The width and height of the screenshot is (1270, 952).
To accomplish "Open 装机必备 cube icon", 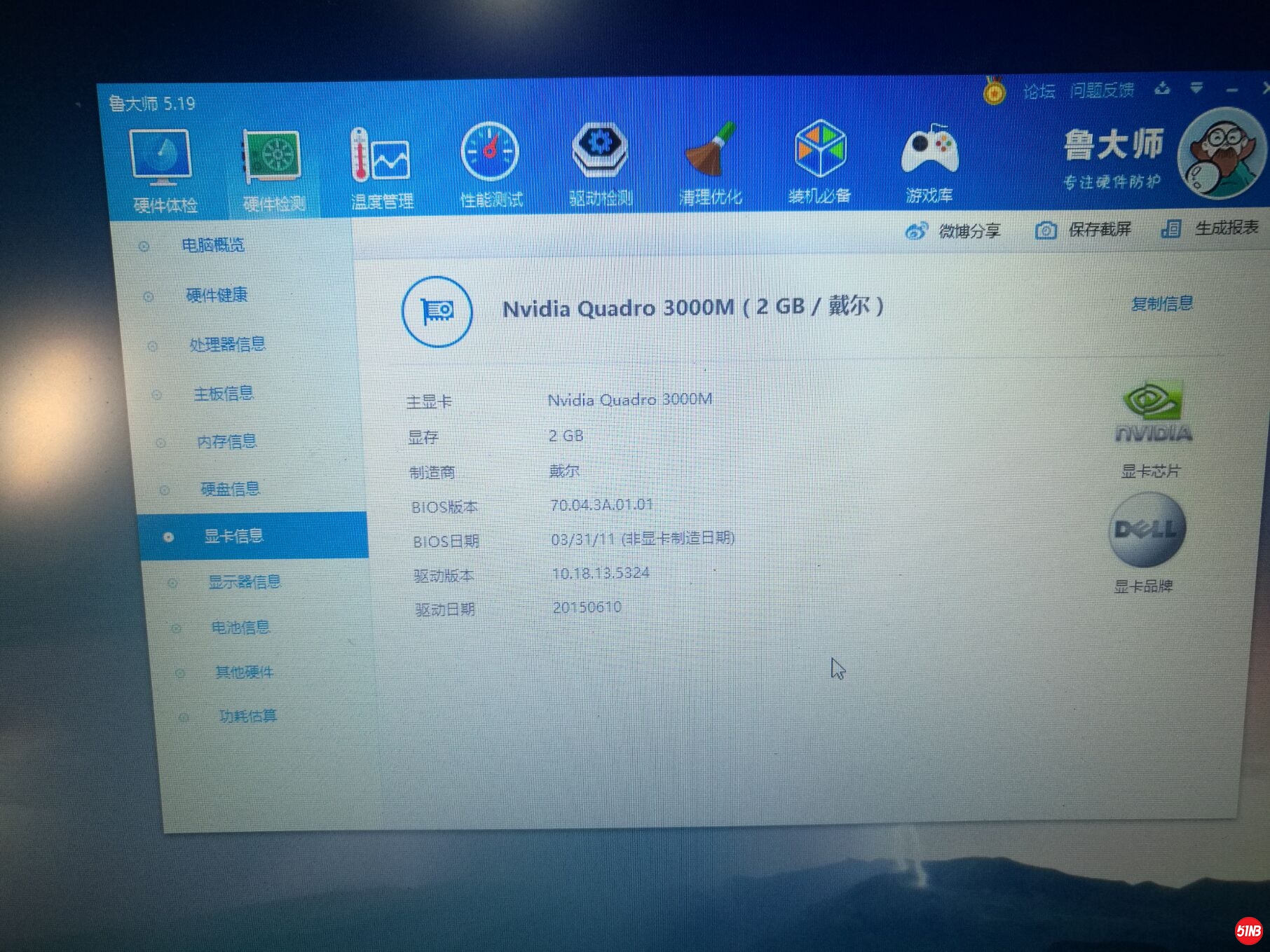I will point(819,160).
